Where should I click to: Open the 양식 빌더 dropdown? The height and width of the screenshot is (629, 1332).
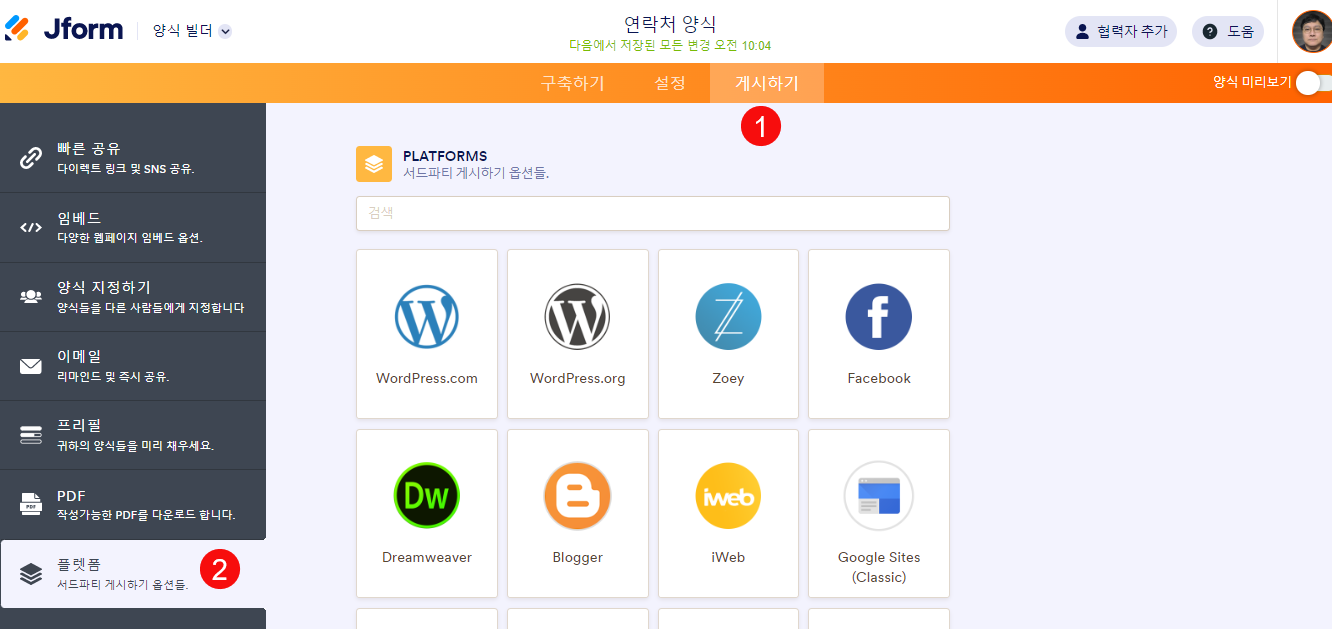tap(192, 31)
